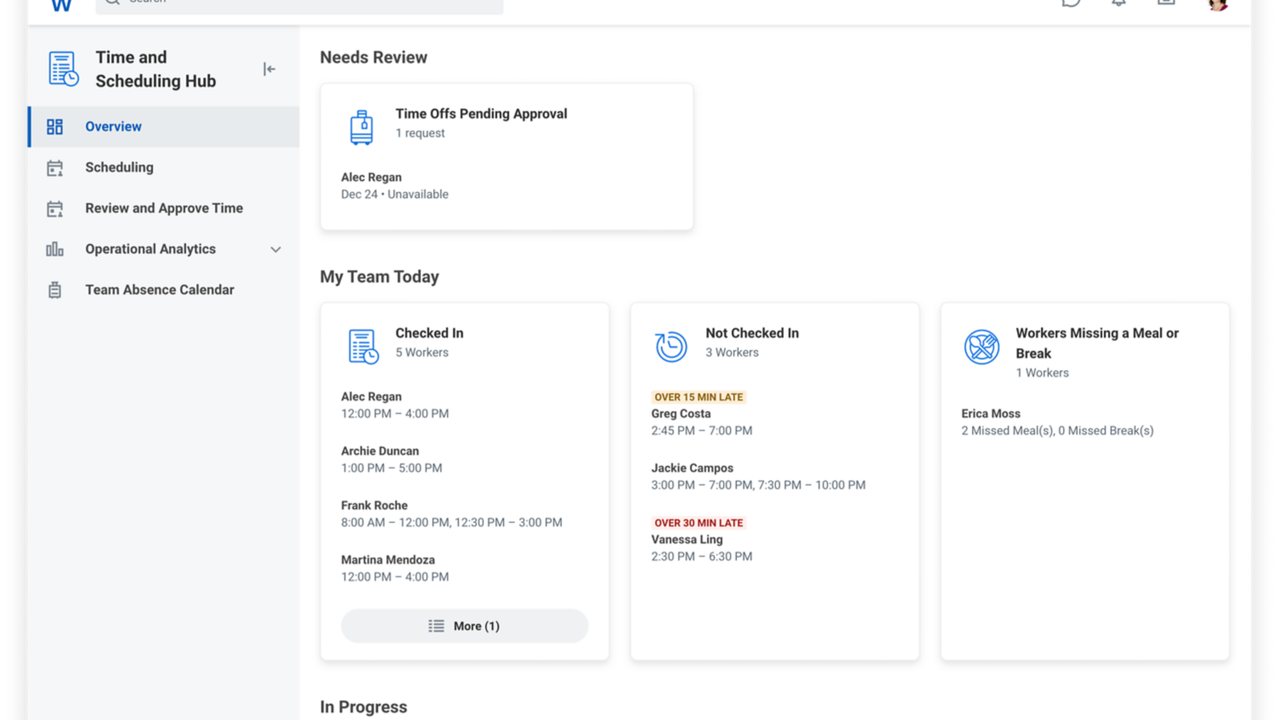Click the Missing Meal or Break icon
The width and height of the screenshot is (1279, 720).
point(981,347)
